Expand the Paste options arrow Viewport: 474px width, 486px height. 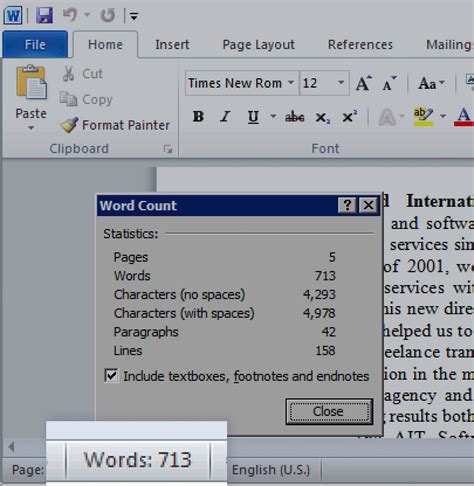(x=31, y=128)
